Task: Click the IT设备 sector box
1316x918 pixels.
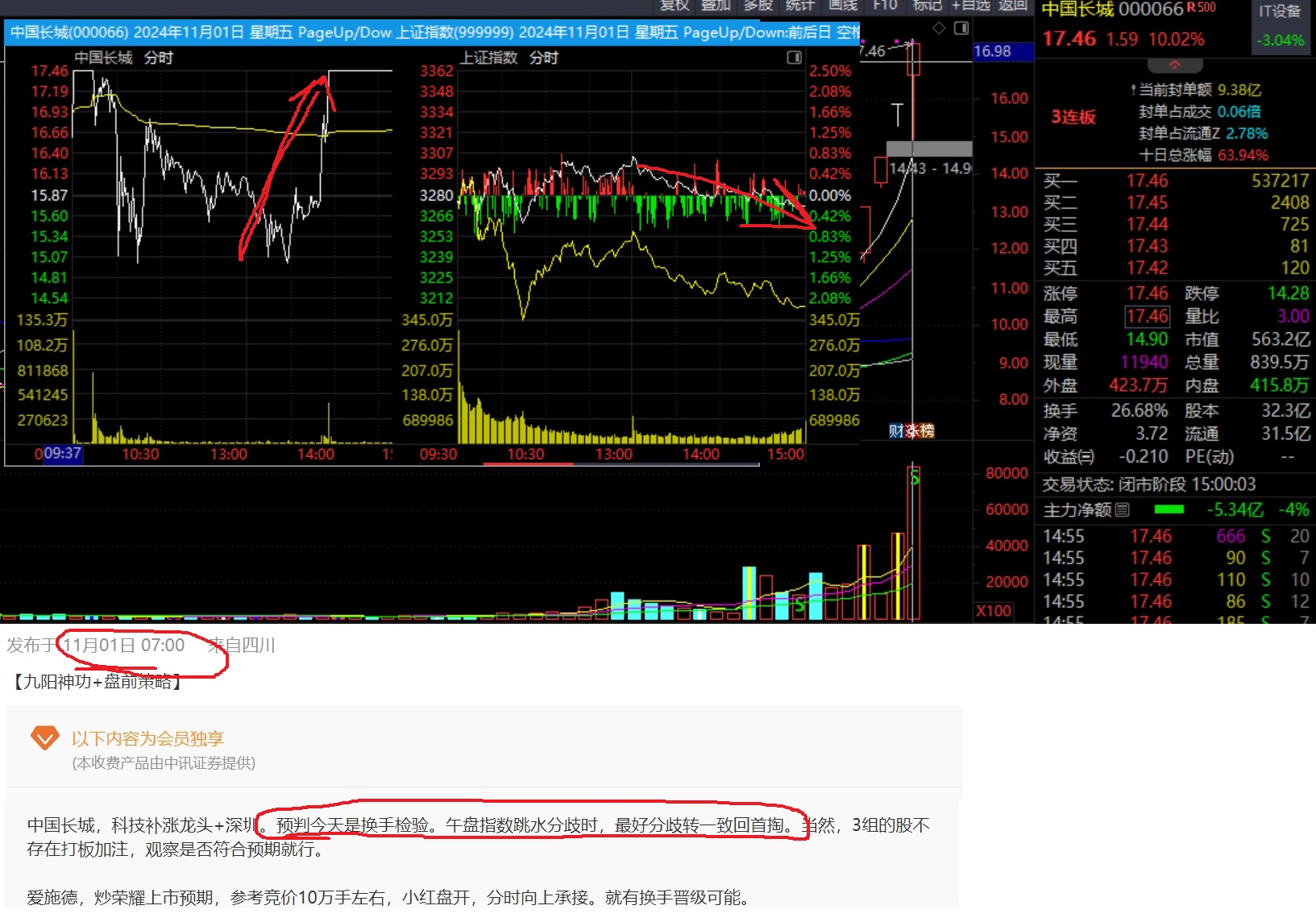Action: click(1280, 26)
